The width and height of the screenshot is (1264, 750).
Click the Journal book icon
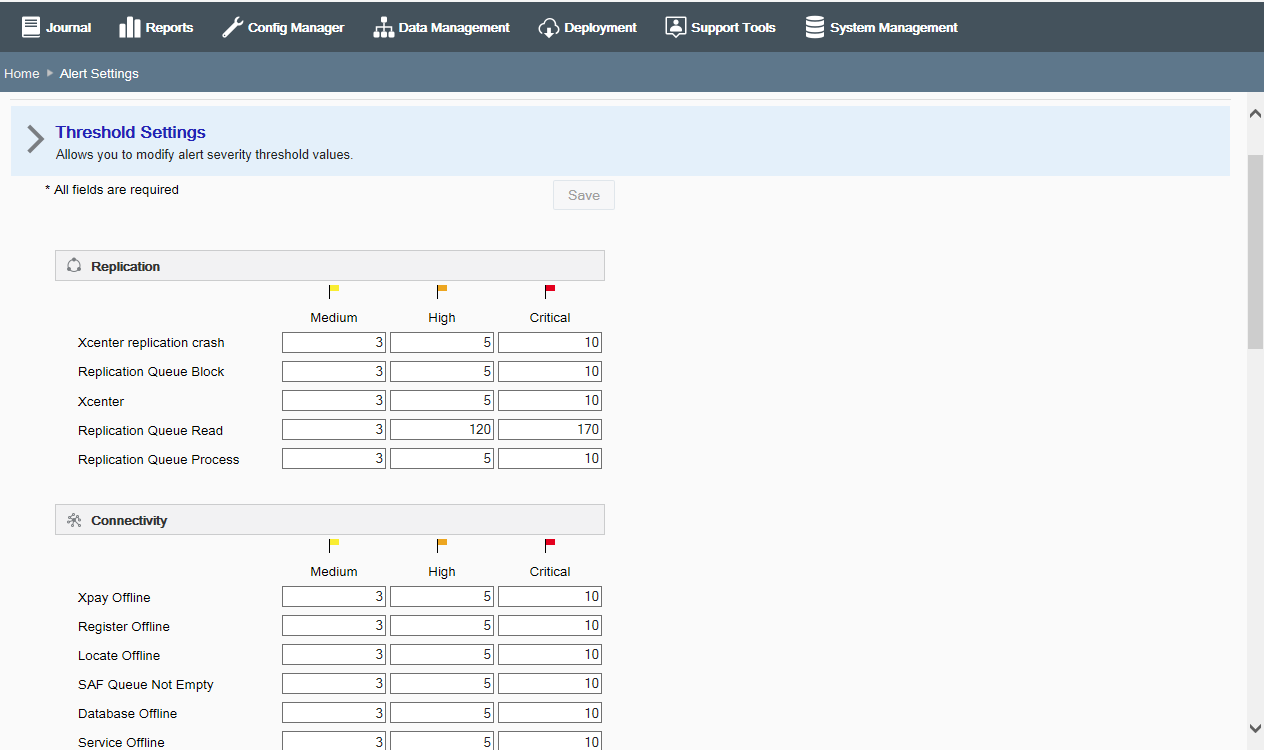[x=31, y=27]
